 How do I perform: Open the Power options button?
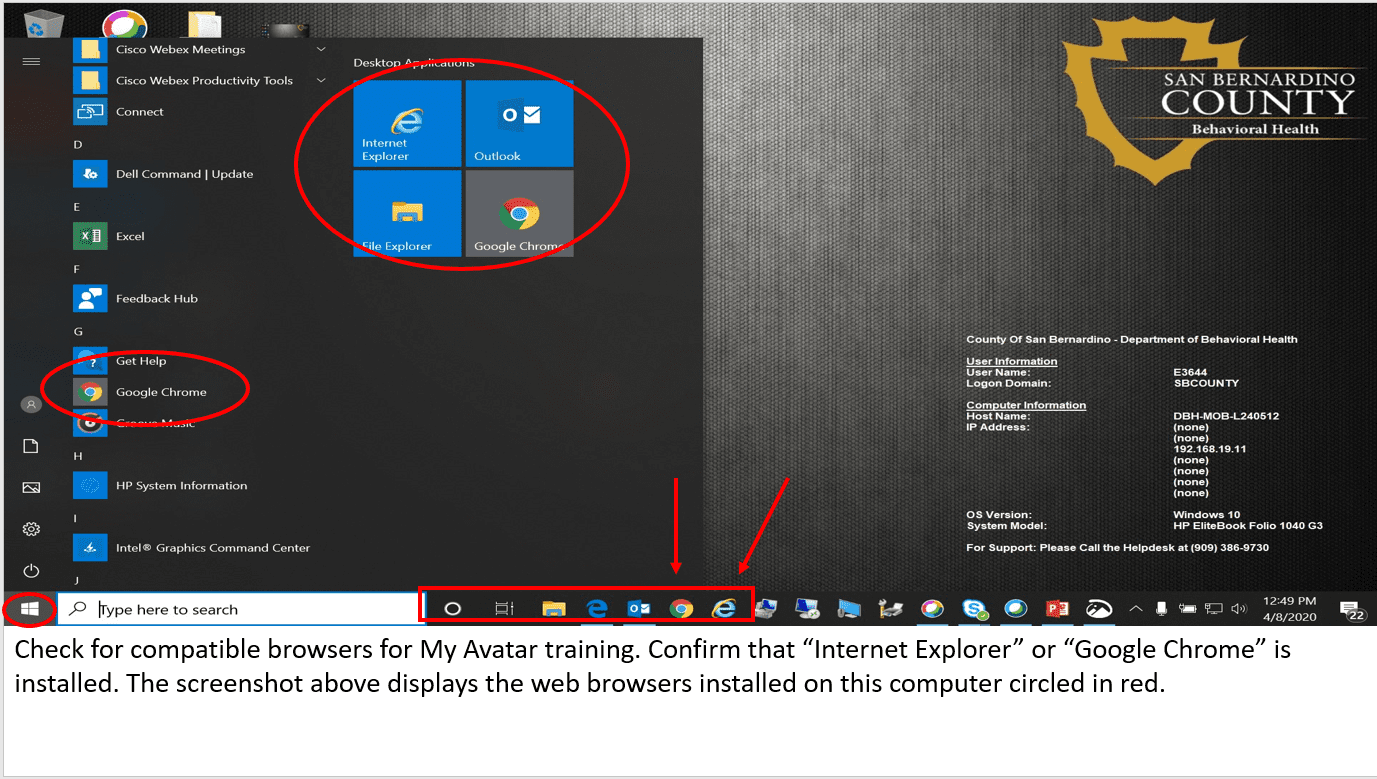click(31, 570)
